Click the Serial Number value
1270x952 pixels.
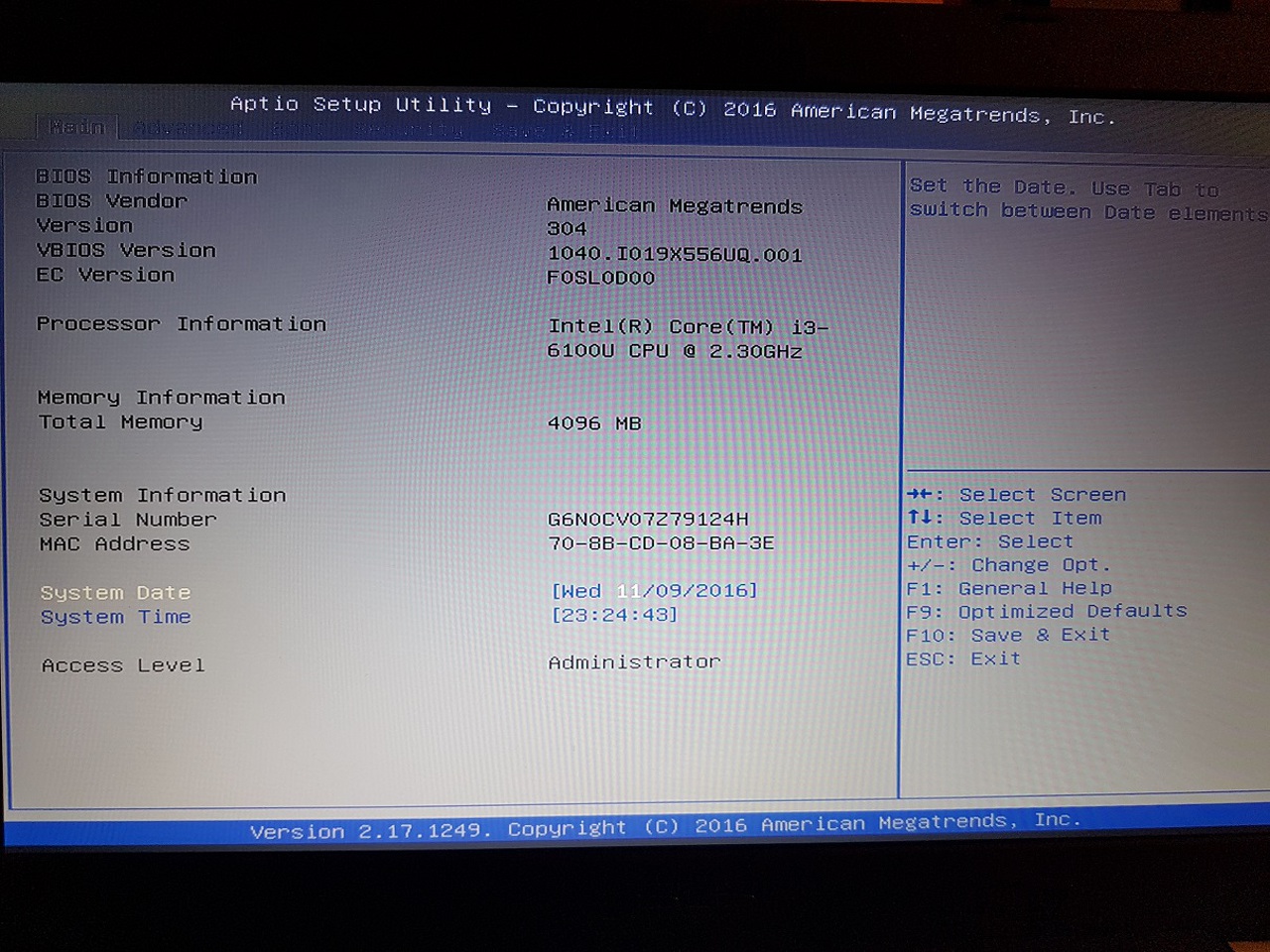point(648,519)
